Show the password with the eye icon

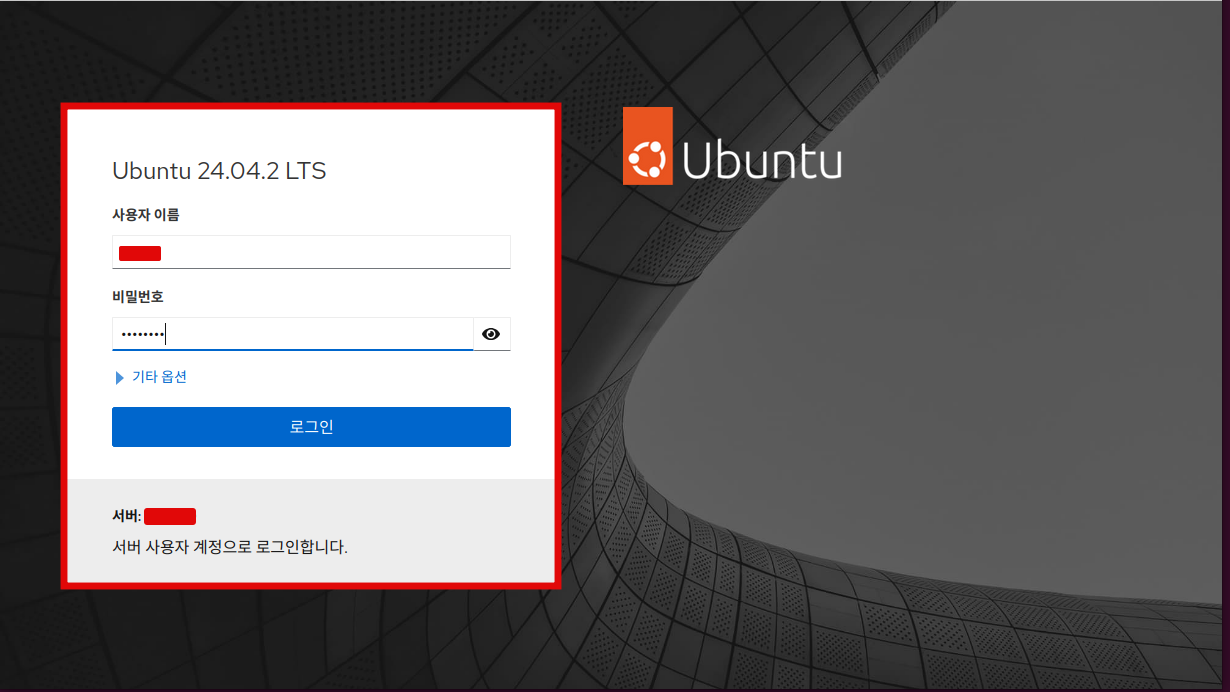pyautogui.click(x=491, y=334)
